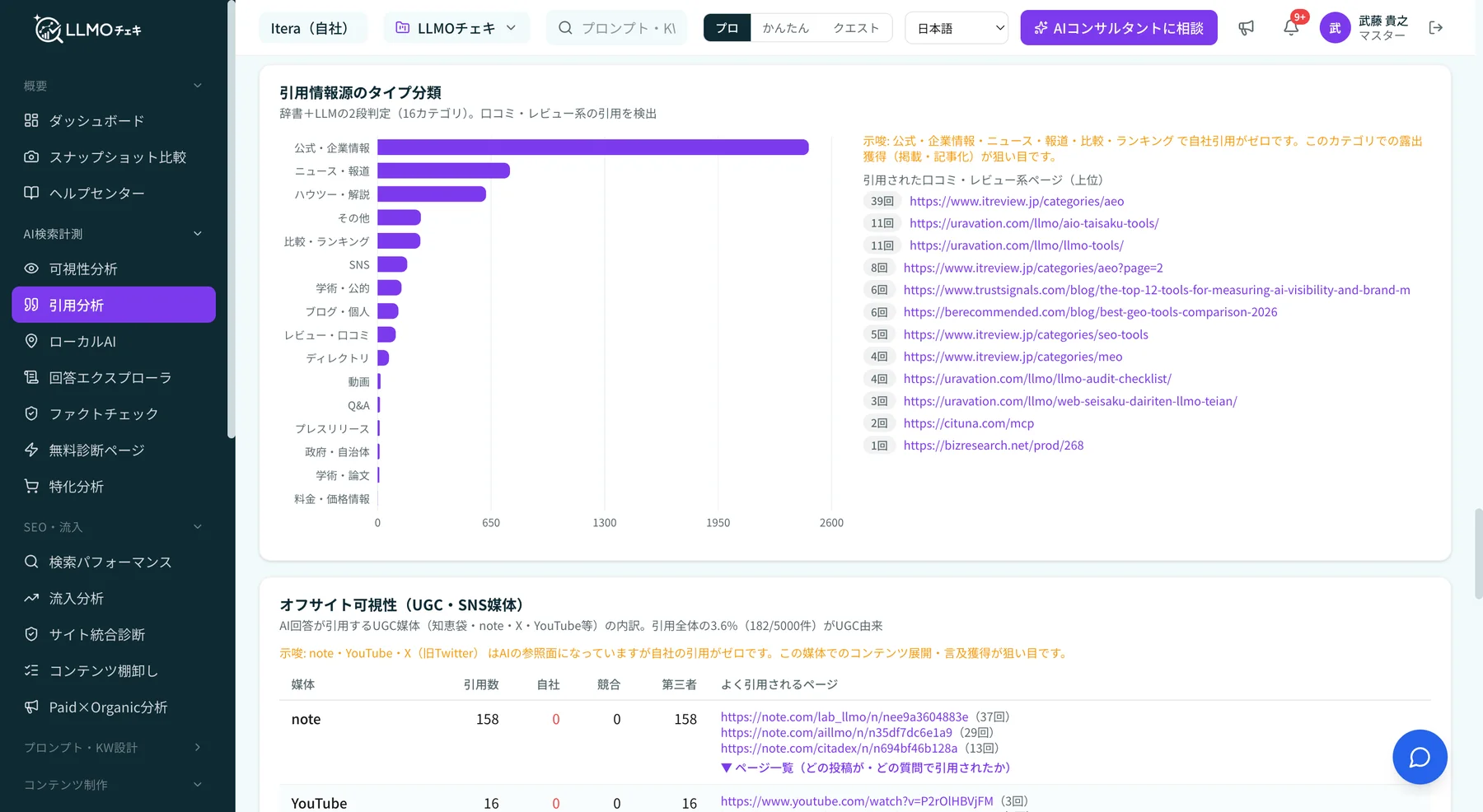Open the announcements megaphone icon in header
Screen dimensions: 1483x812
click(x=1247, y=28)
